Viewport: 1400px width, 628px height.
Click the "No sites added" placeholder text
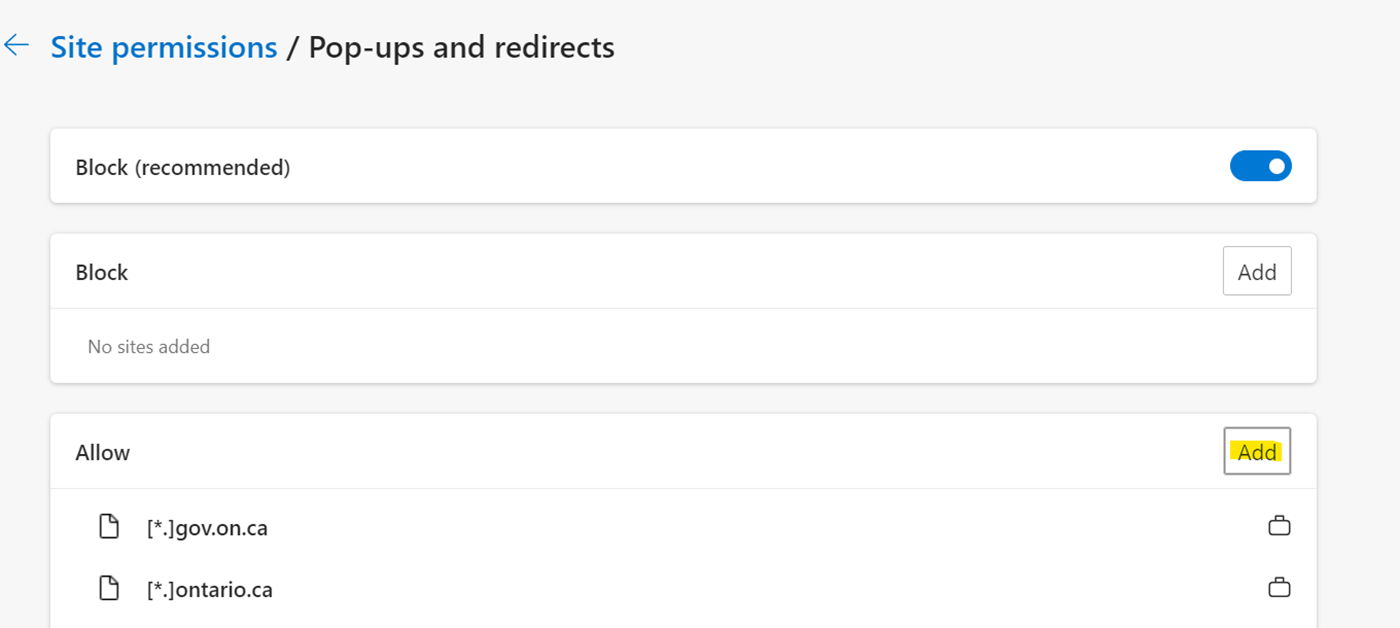[x=149, y=347]
